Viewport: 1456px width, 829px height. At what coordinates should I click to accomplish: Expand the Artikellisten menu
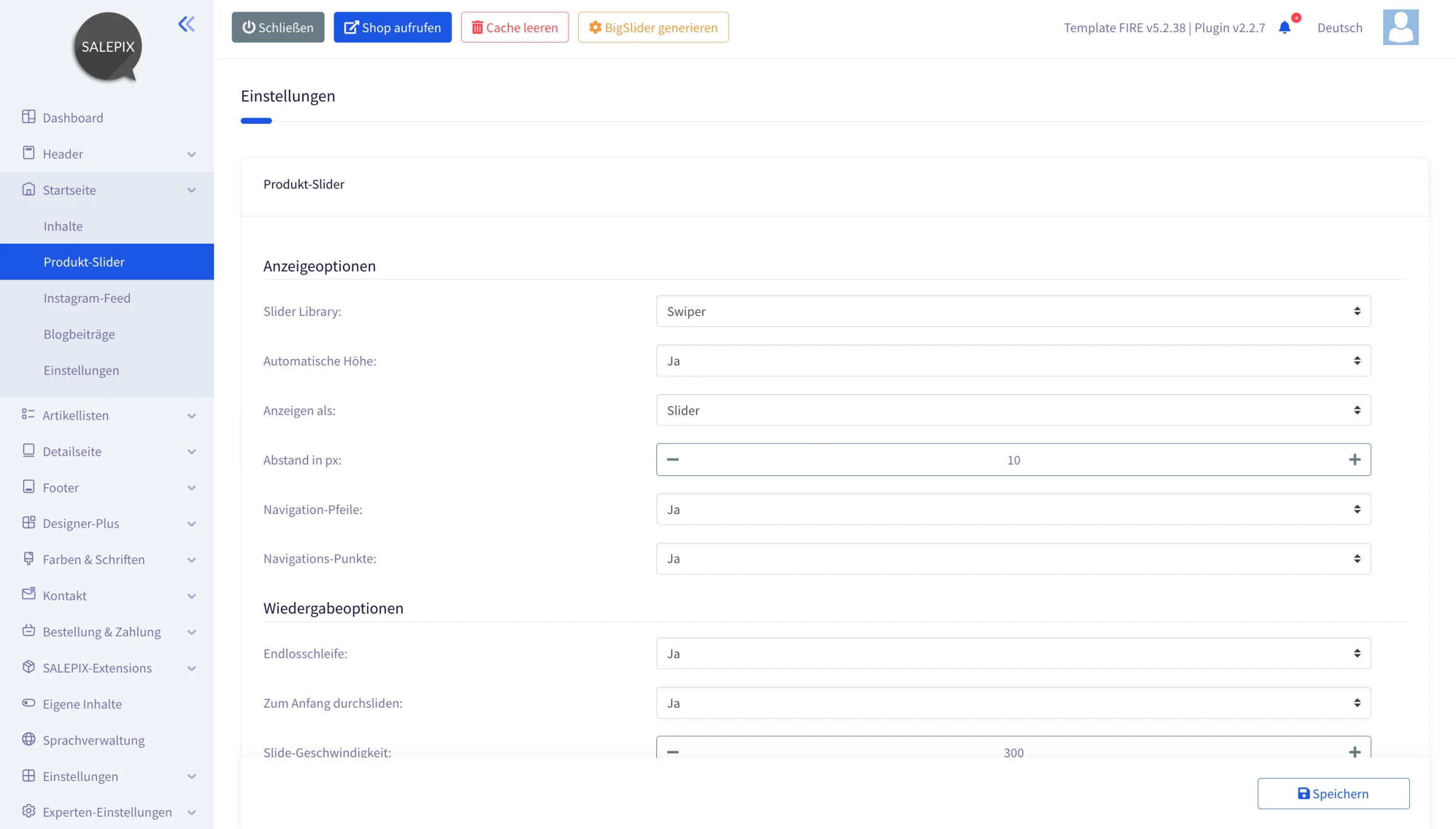click(107, 415)
